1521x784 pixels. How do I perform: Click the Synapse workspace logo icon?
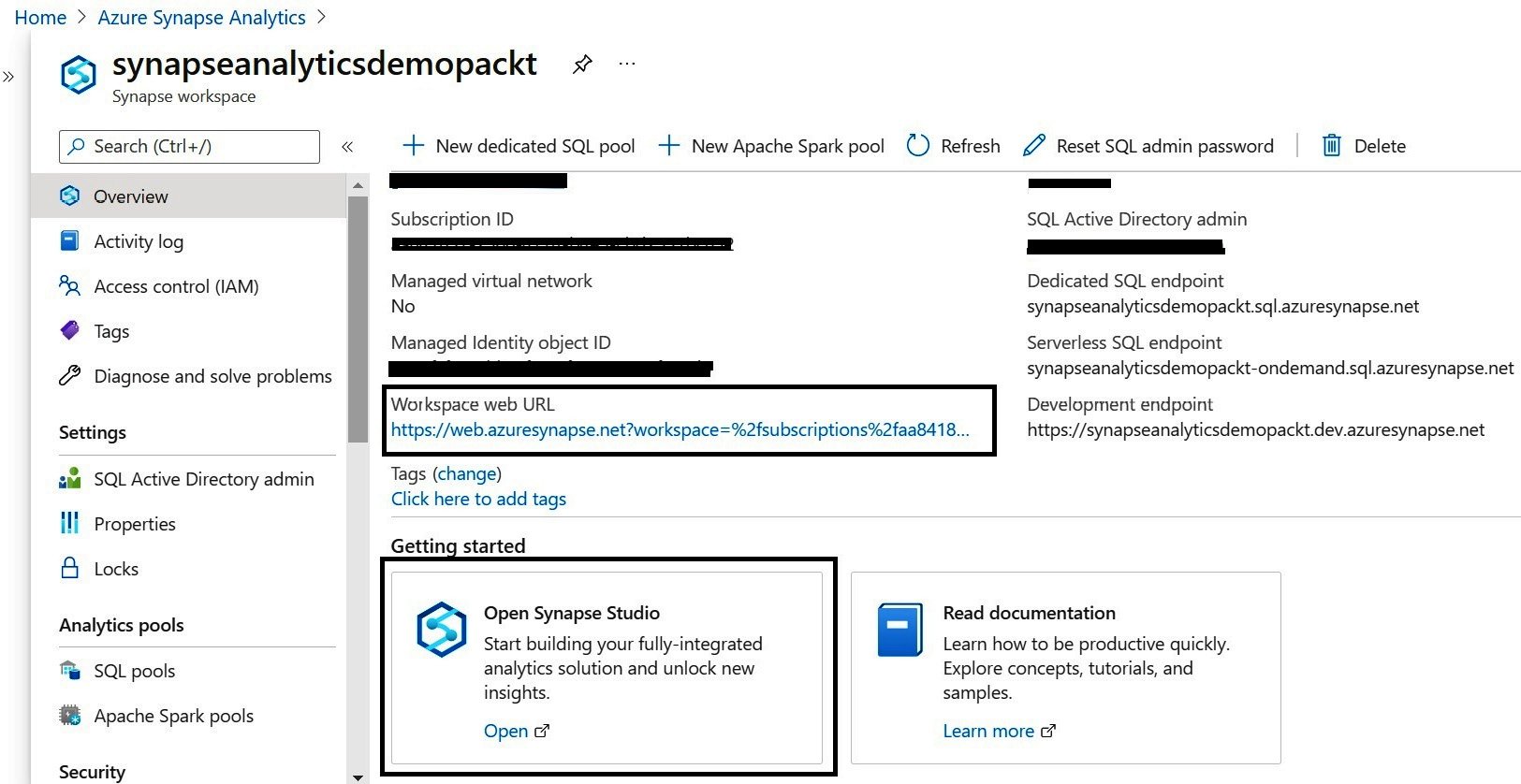79,74
